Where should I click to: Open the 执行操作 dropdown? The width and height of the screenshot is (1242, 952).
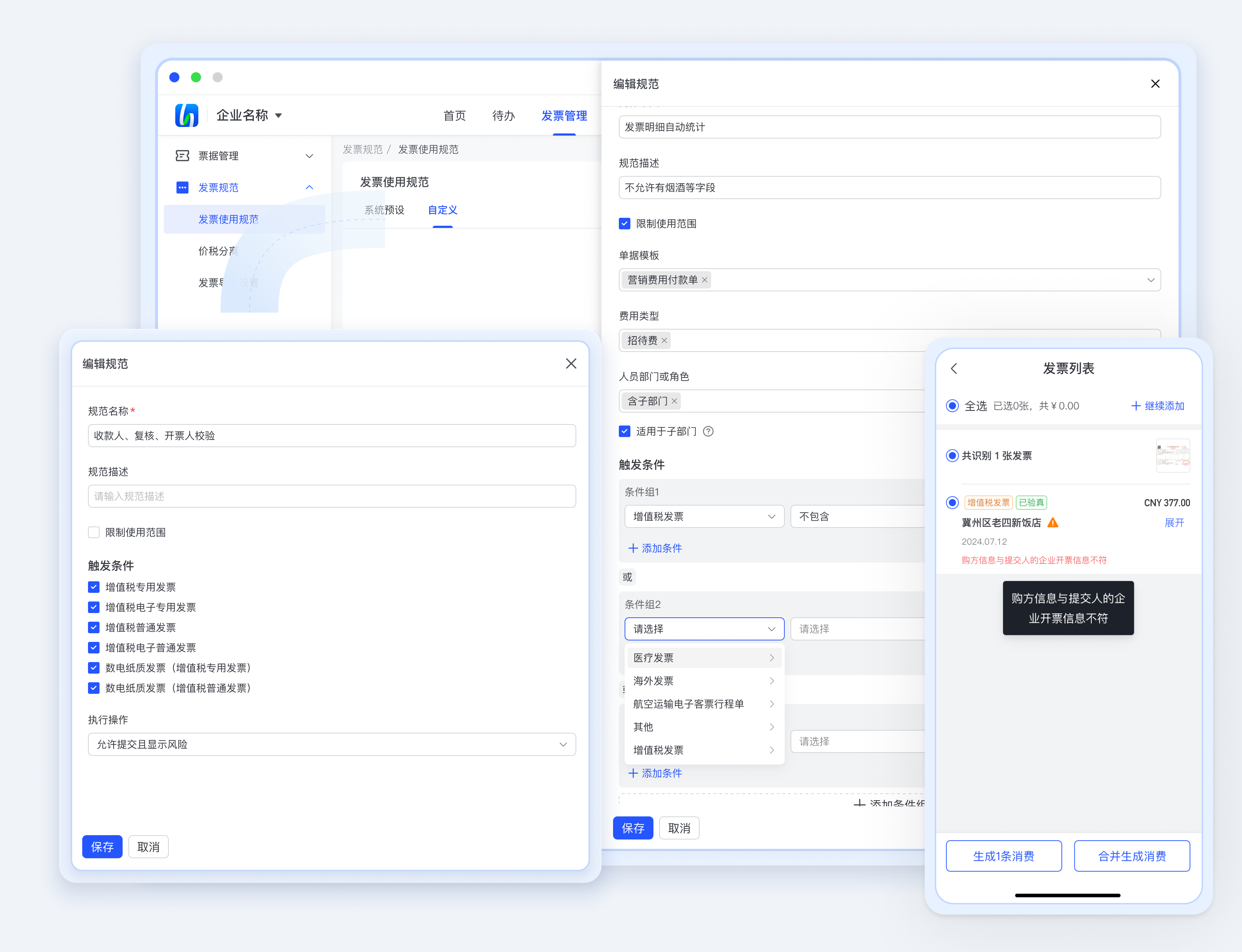331,744
